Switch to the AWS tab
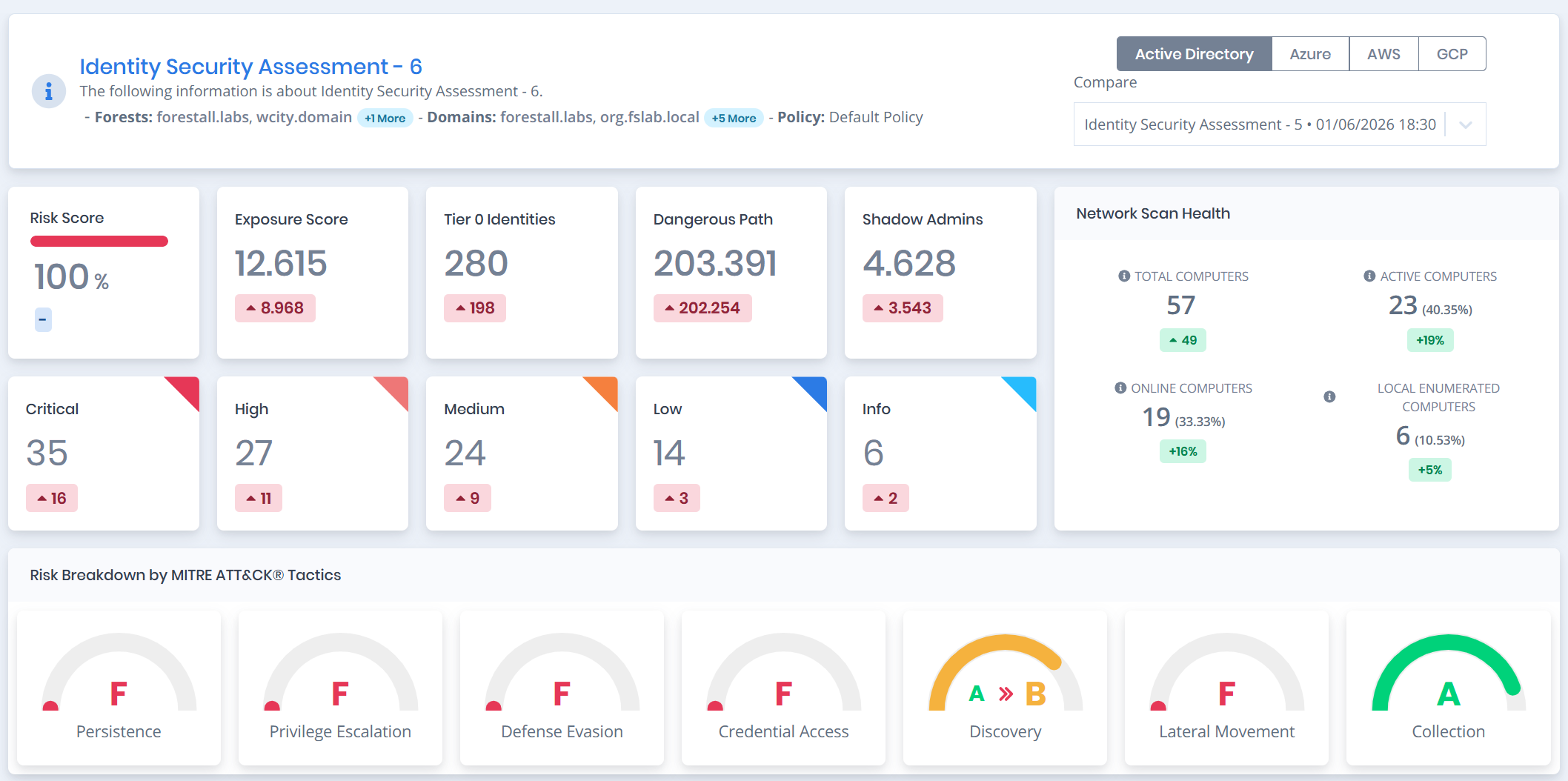1568x781 pixels. pyautogui.click(x=1383, y=54)
